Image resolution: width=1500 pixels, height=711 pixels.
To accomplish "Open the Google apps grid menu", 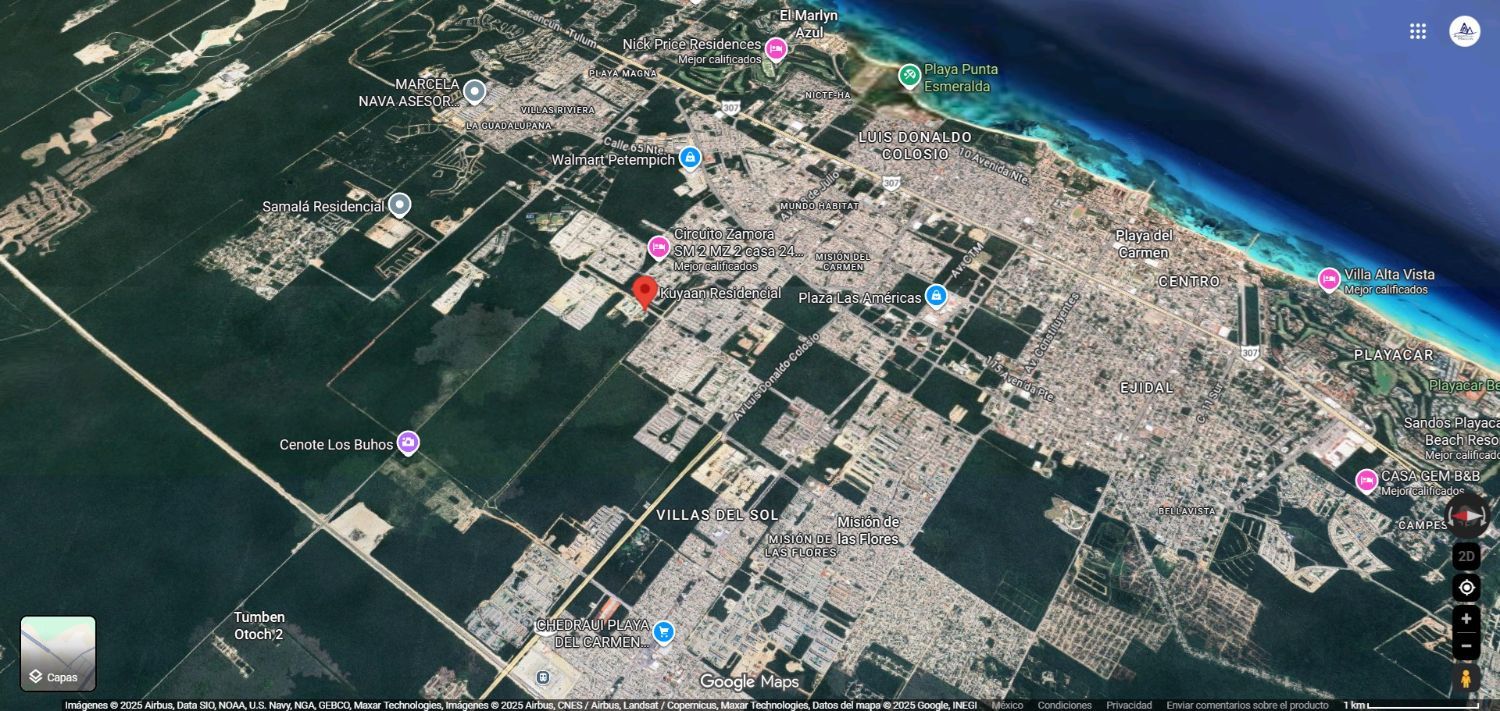I will coord(1417,31).
